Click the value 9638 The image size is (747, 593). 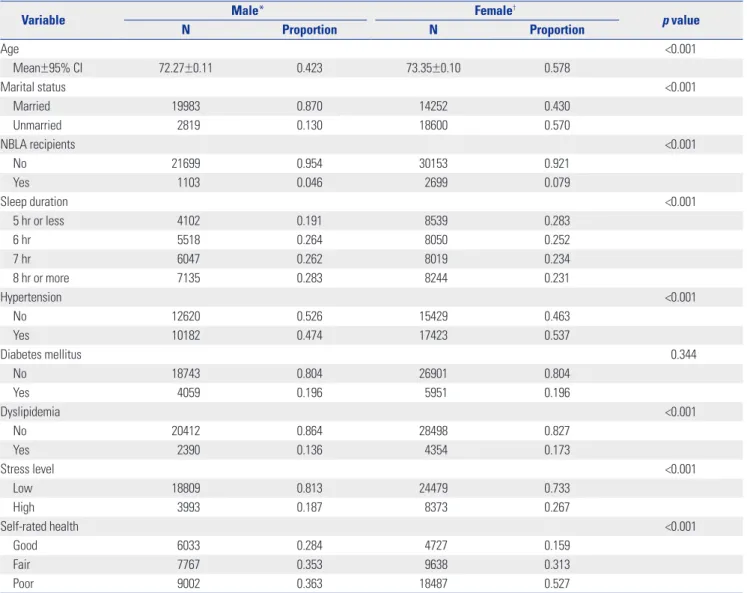coord(436,564)
